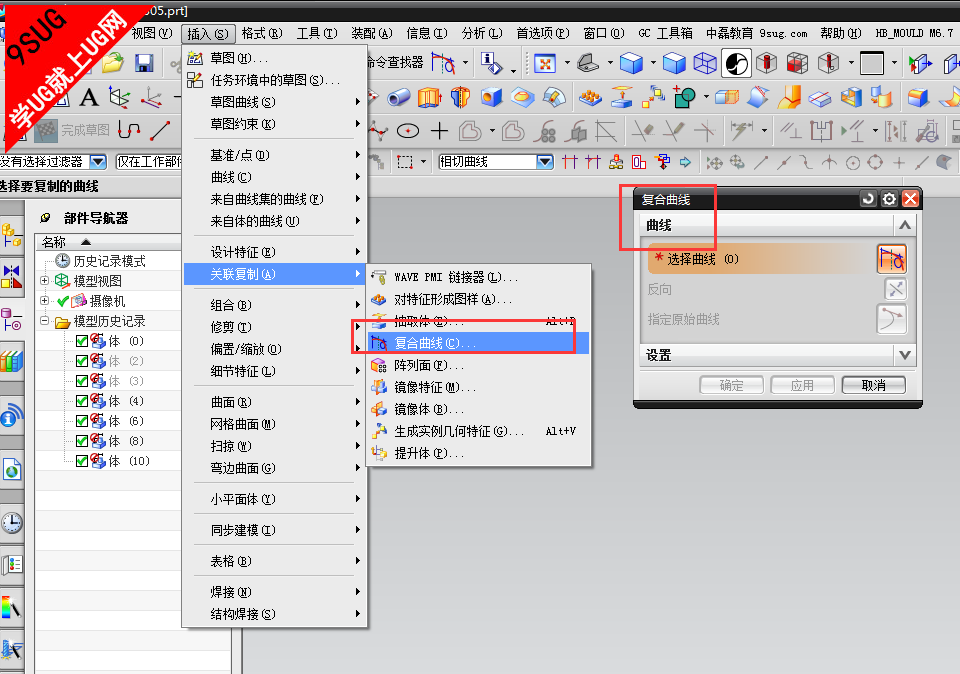Click the open folder icon in toolbar
The height and width of the screenshot is (674, 960).
[113, 62]
